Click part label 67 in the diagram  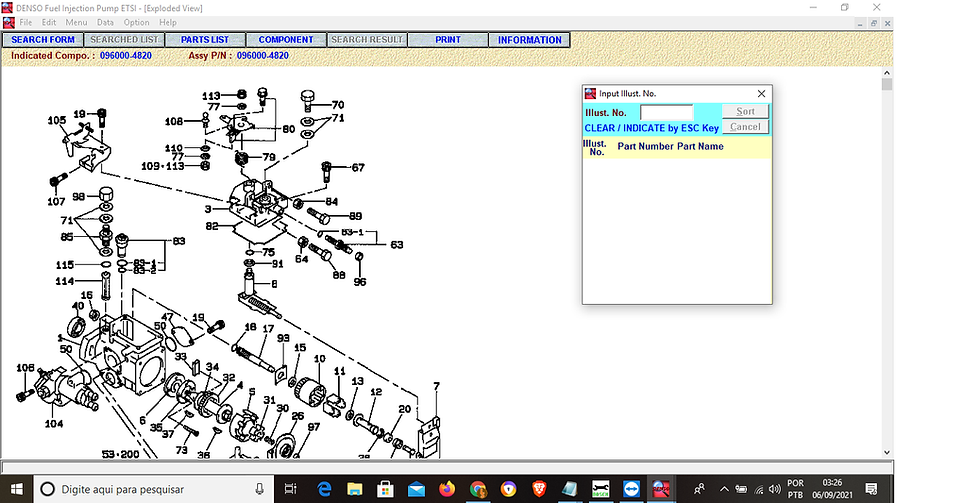pyautogui.click(x=358, y=167)
